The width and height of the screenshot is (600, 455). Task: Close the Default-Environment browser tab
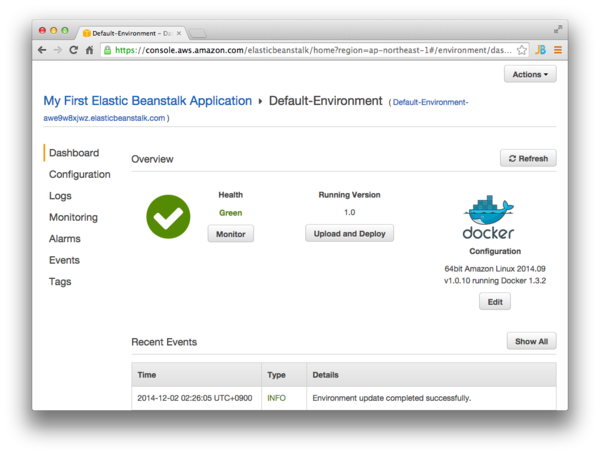pyautogui.click(x=179, y=33)
